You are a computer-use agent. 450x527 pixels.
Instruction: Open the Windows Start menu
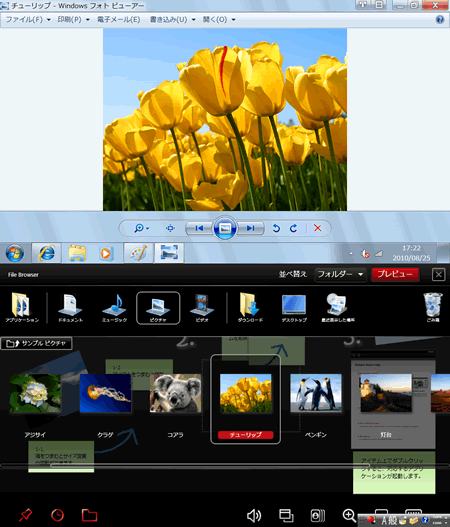(14, 253)
